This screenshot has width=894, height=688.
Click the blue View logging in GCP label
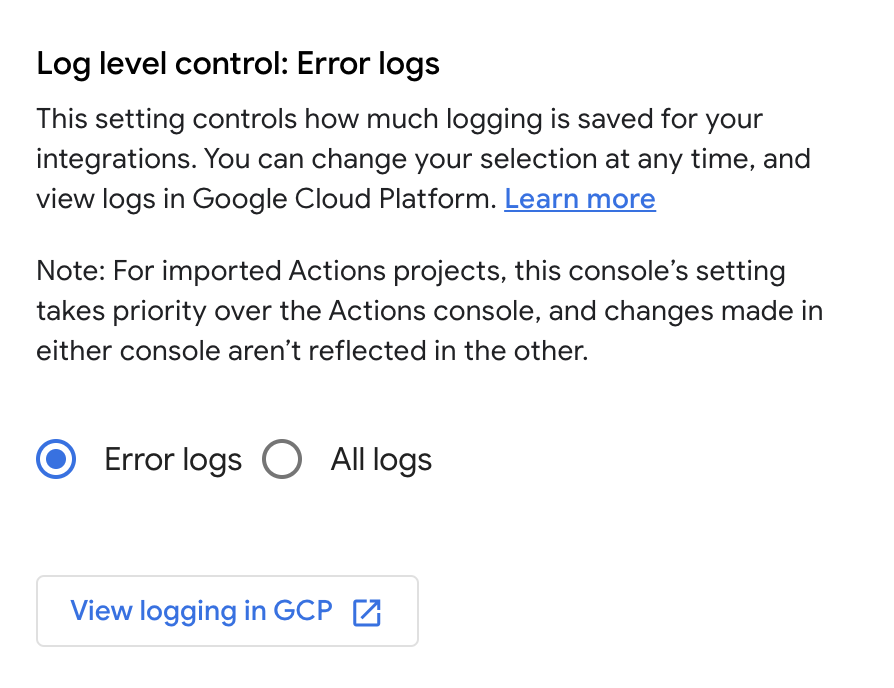(x=200, y=611)
